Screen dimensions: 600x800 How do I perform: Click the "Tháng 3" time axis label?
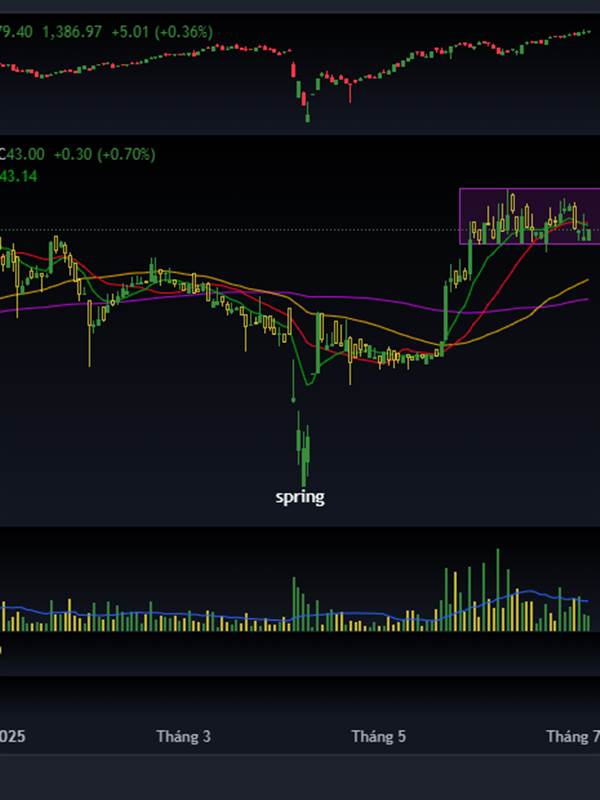point(183,736)
